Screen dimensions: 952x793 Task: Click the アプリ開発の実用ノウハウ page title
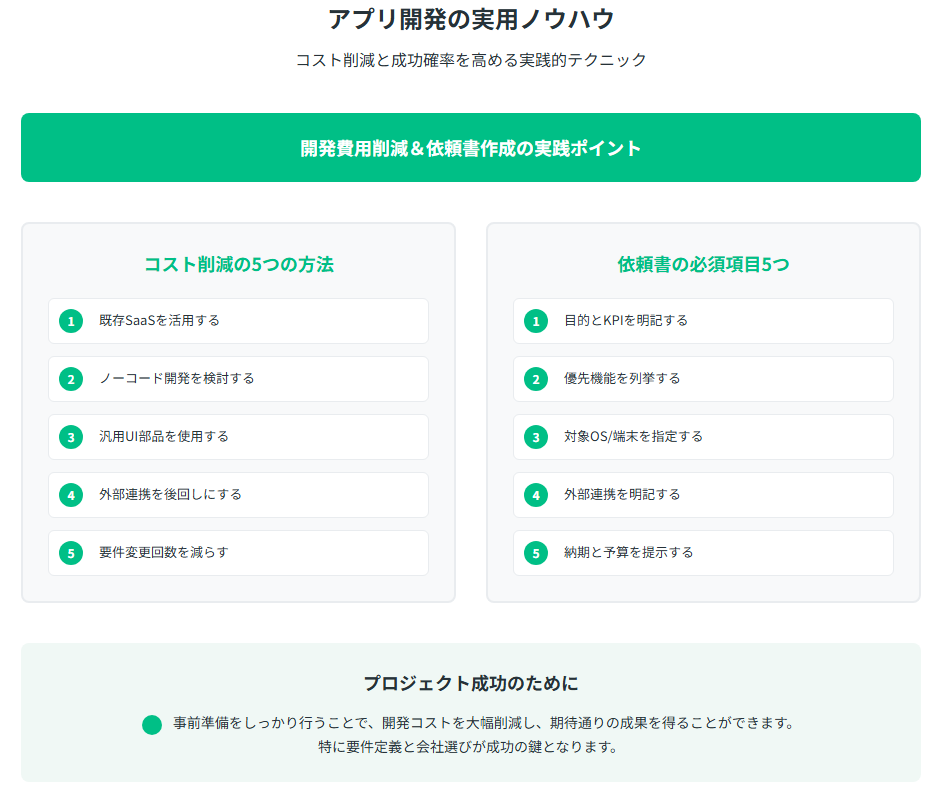(471, 19)
